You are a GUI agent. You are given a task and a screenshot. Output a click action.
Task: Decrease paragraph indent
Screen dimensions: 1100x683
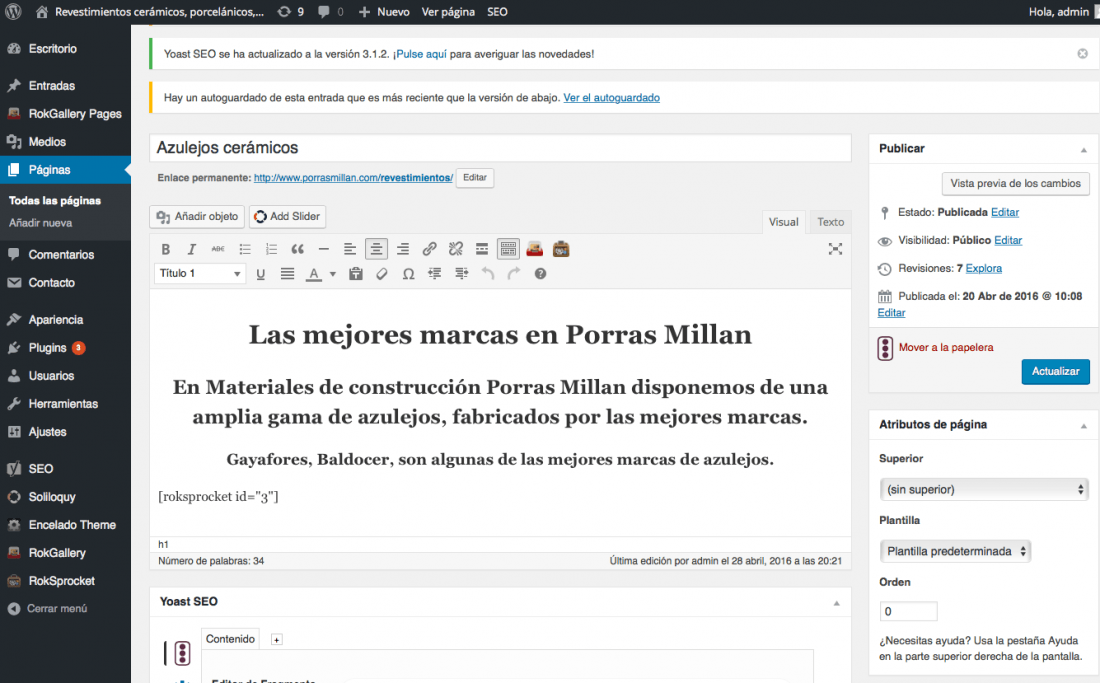pos(435,274)
